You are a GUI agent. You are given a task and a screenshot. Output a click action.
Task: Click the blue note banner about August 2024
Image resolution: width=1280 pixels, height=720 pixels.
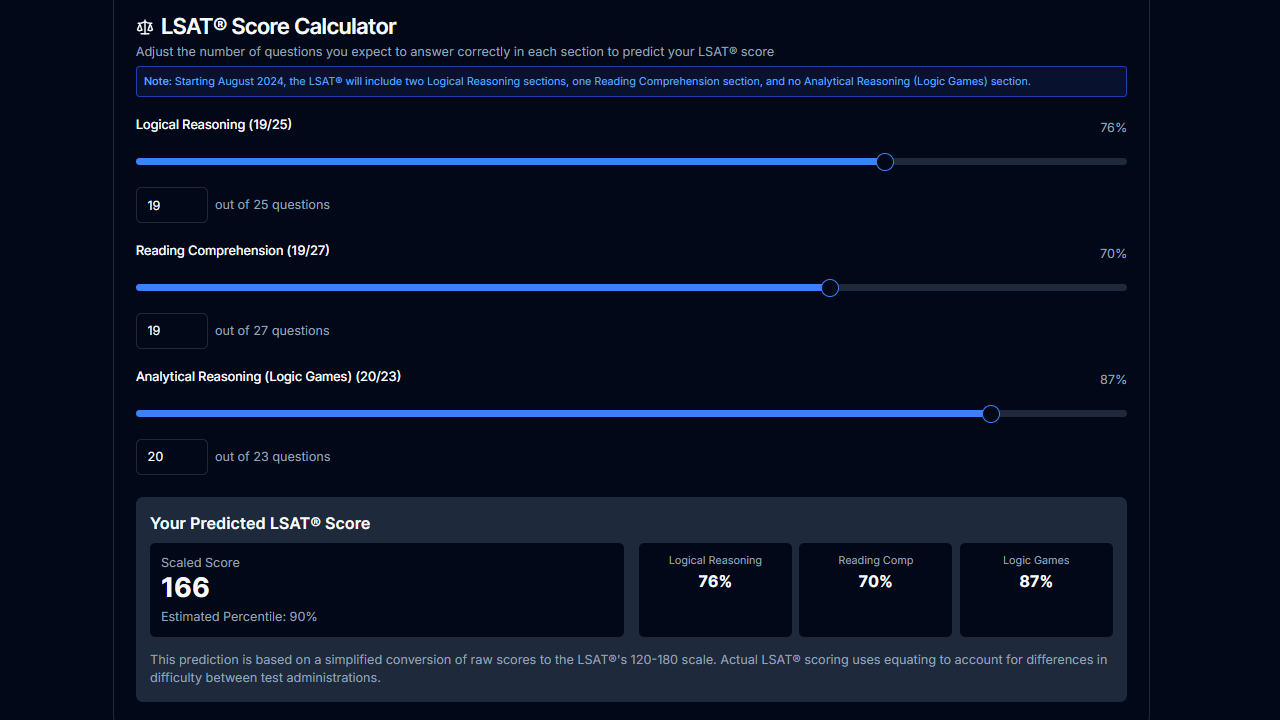(x=631, y=81)
